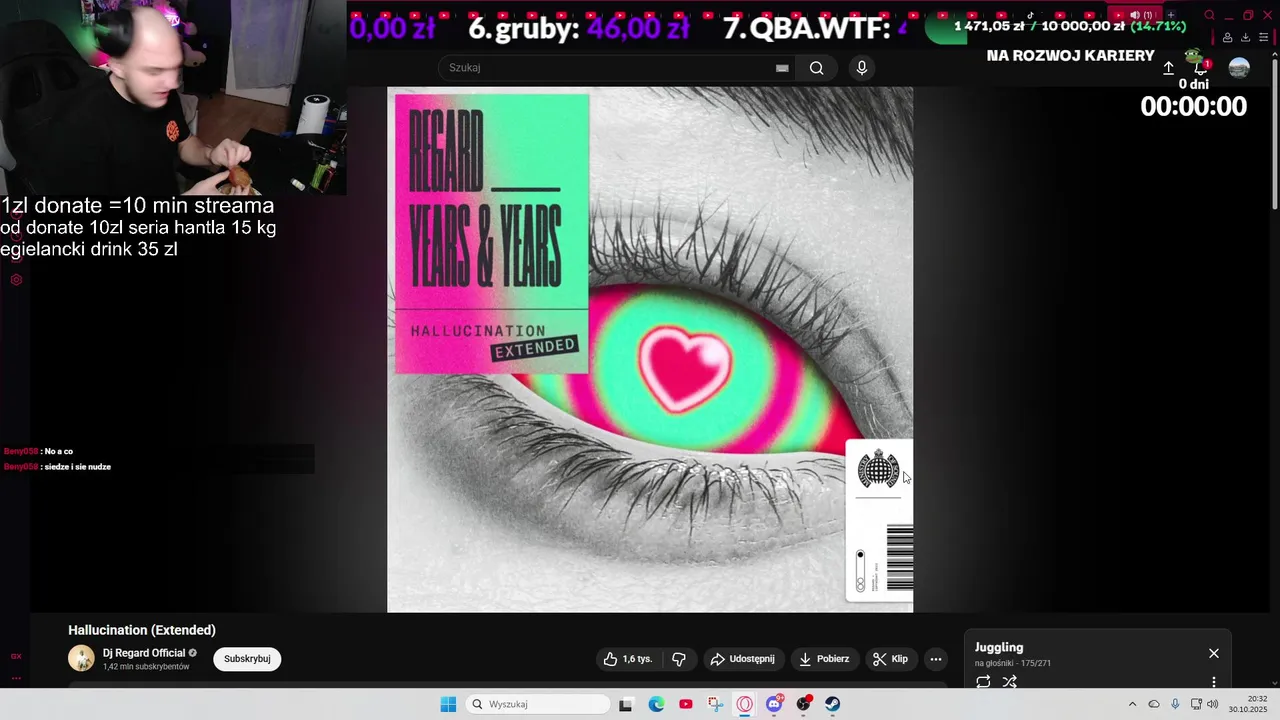Like the video with thumbs-up button

pyautogui.click(x=627, y=659)
